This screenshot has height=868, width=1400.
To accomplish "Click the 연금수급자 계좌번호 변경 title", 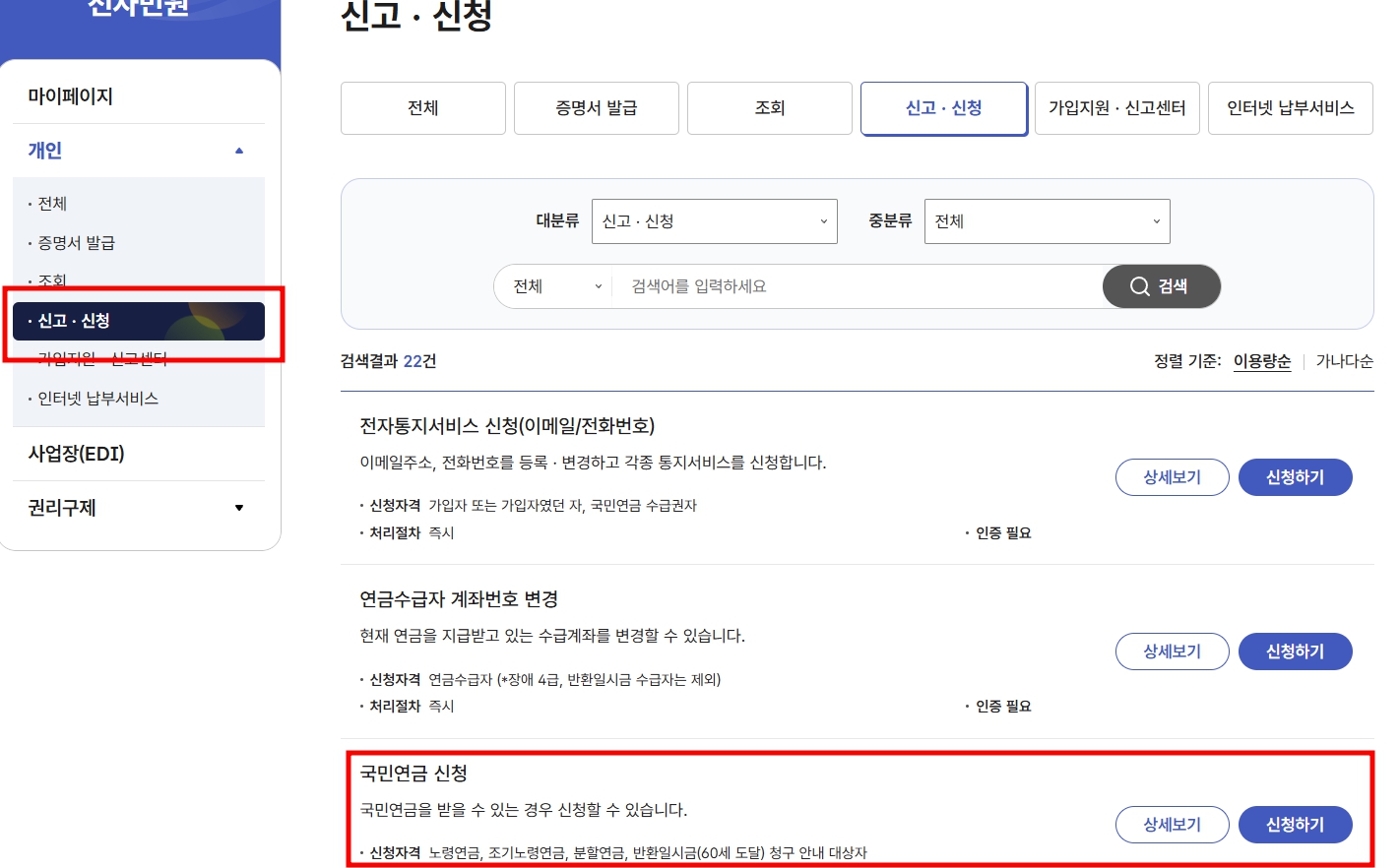I will [x=459, y=599].
